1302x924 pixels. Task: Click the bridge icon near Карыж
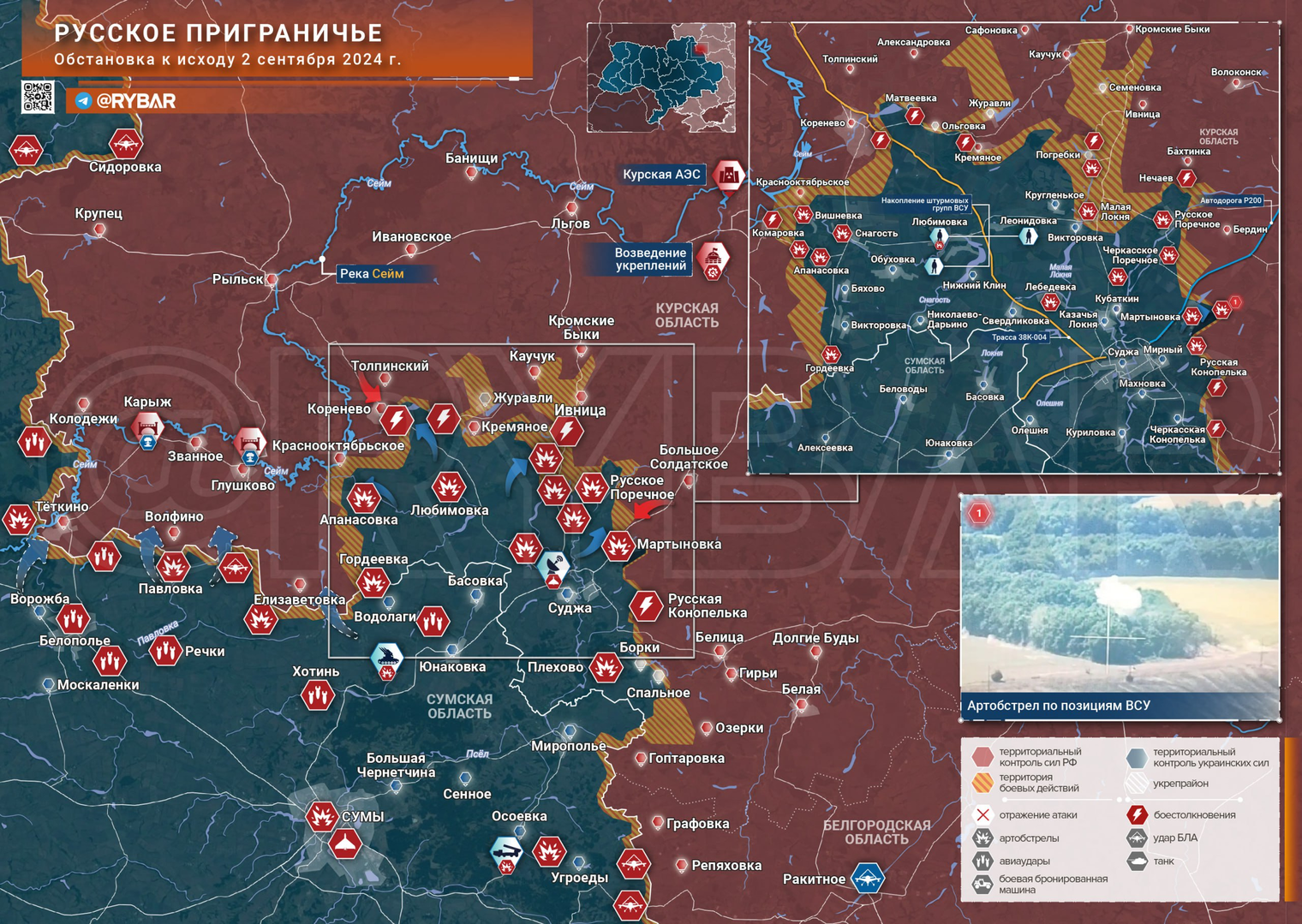pyautogui.click(x=147, y=426)
